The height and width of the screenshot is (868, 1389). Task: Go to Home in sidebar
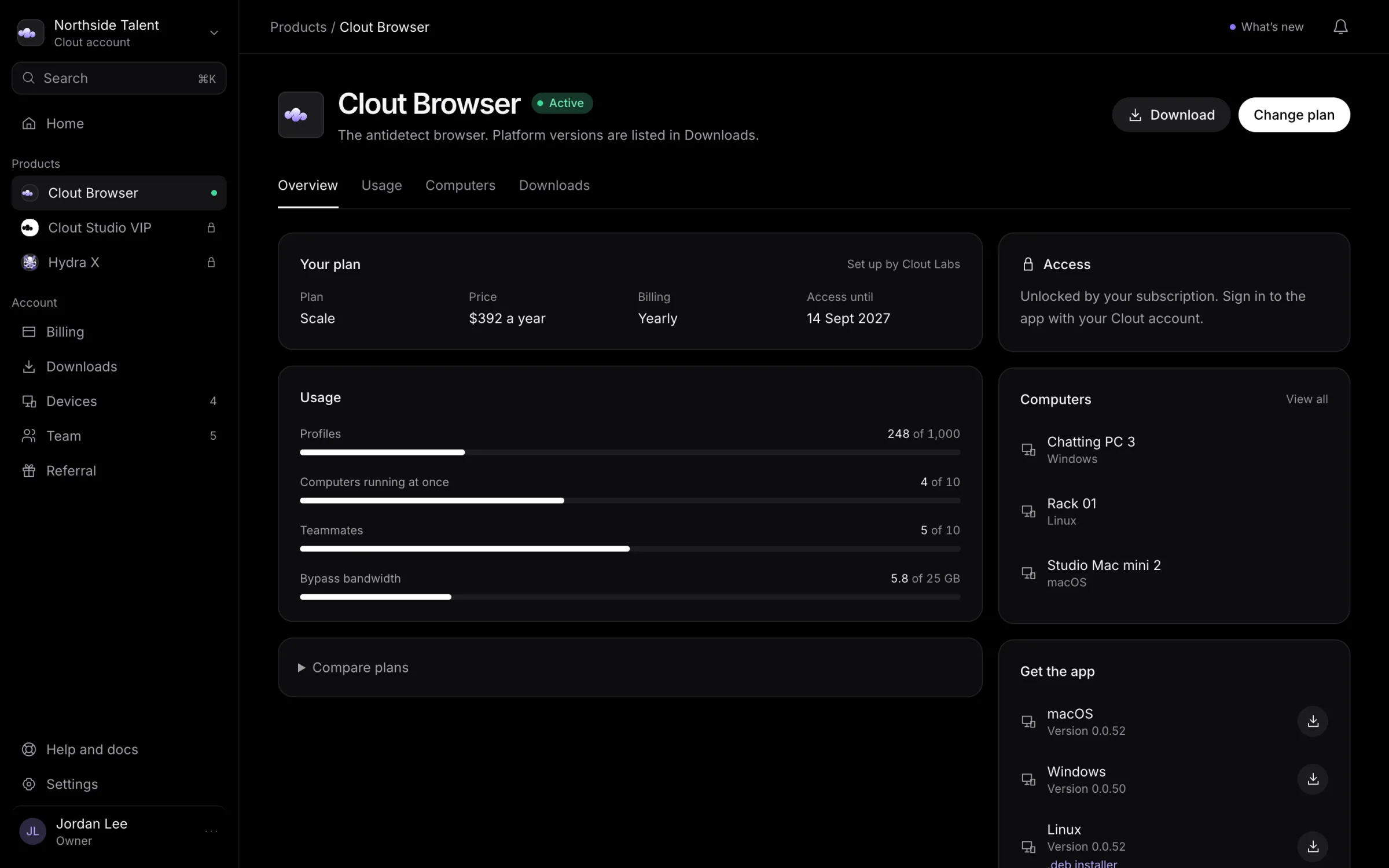tap(119, 123)
